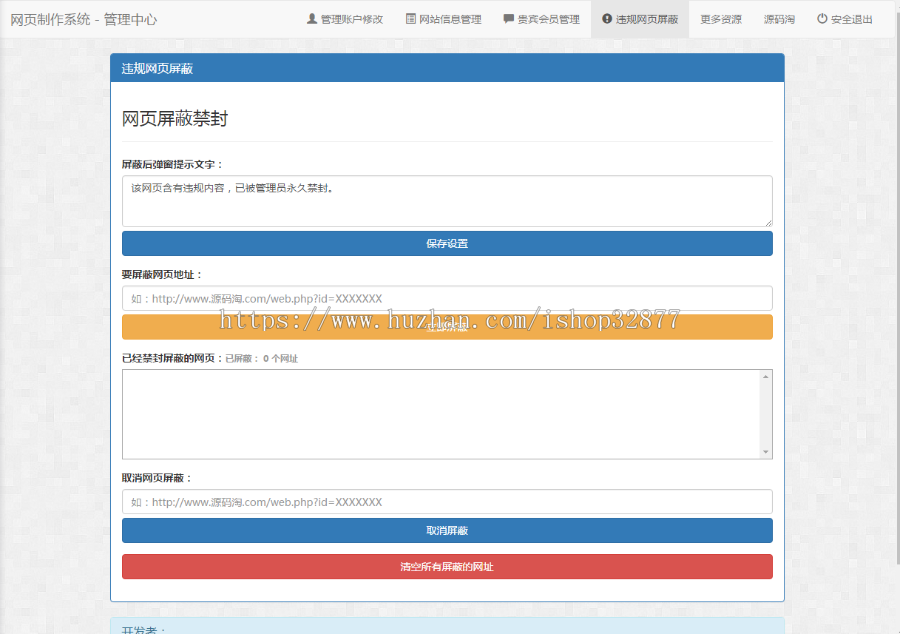Go to 贵宾会员管理 page
Image resolution: width=900 pixels, height=634 pixels.
pos(542,20)
